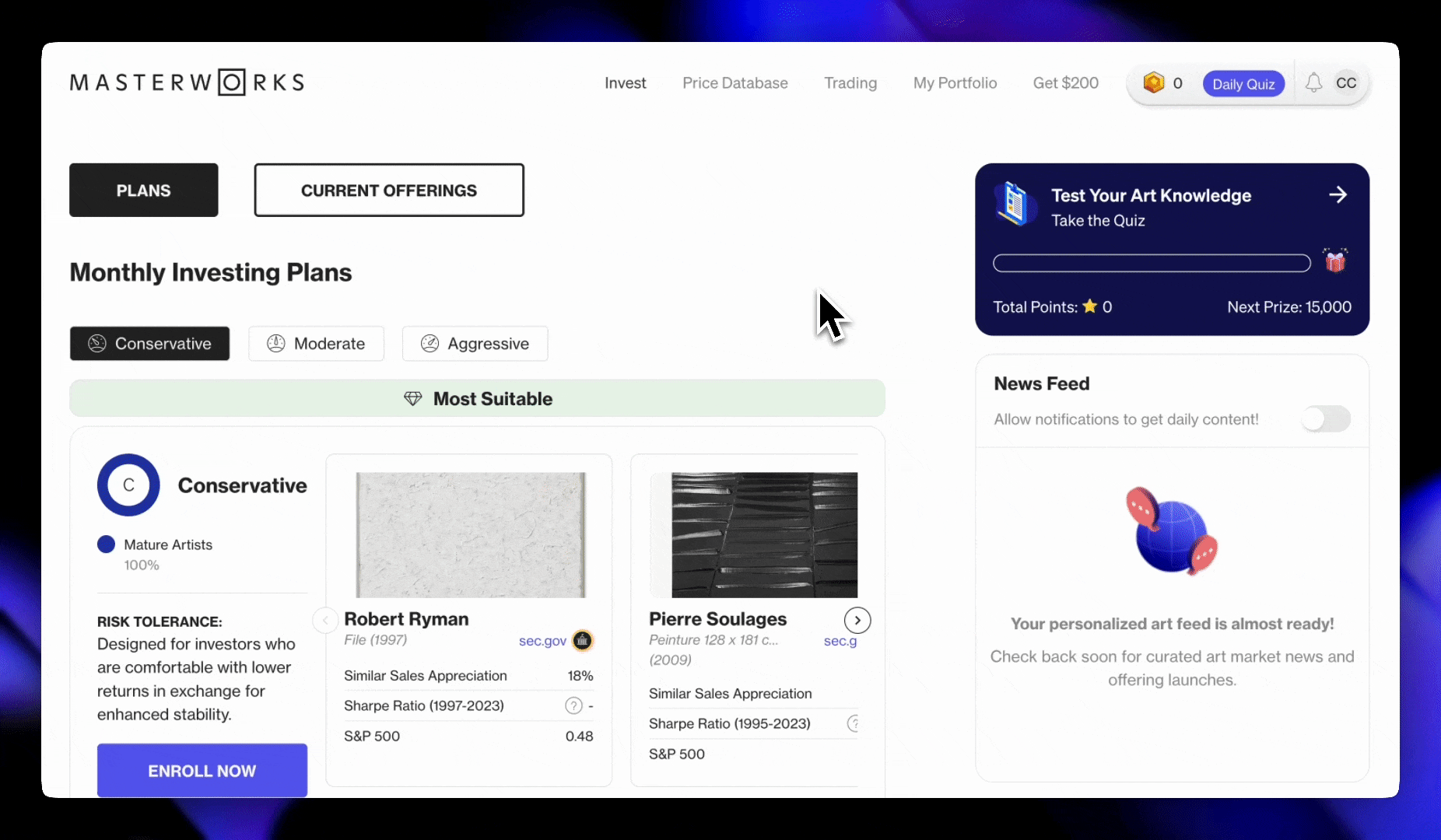The height and width of the screenshot is (840, 1441).
Task: Click the SEC building icon for Ryman
Action: pos(582,640)
